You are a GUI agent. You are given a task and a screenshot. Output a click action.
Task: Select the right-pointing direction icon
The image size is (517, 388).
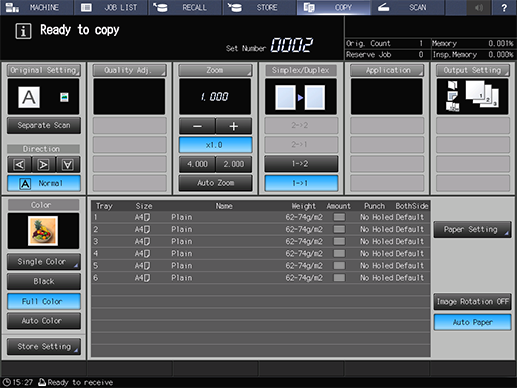click(x=43, y=164)
